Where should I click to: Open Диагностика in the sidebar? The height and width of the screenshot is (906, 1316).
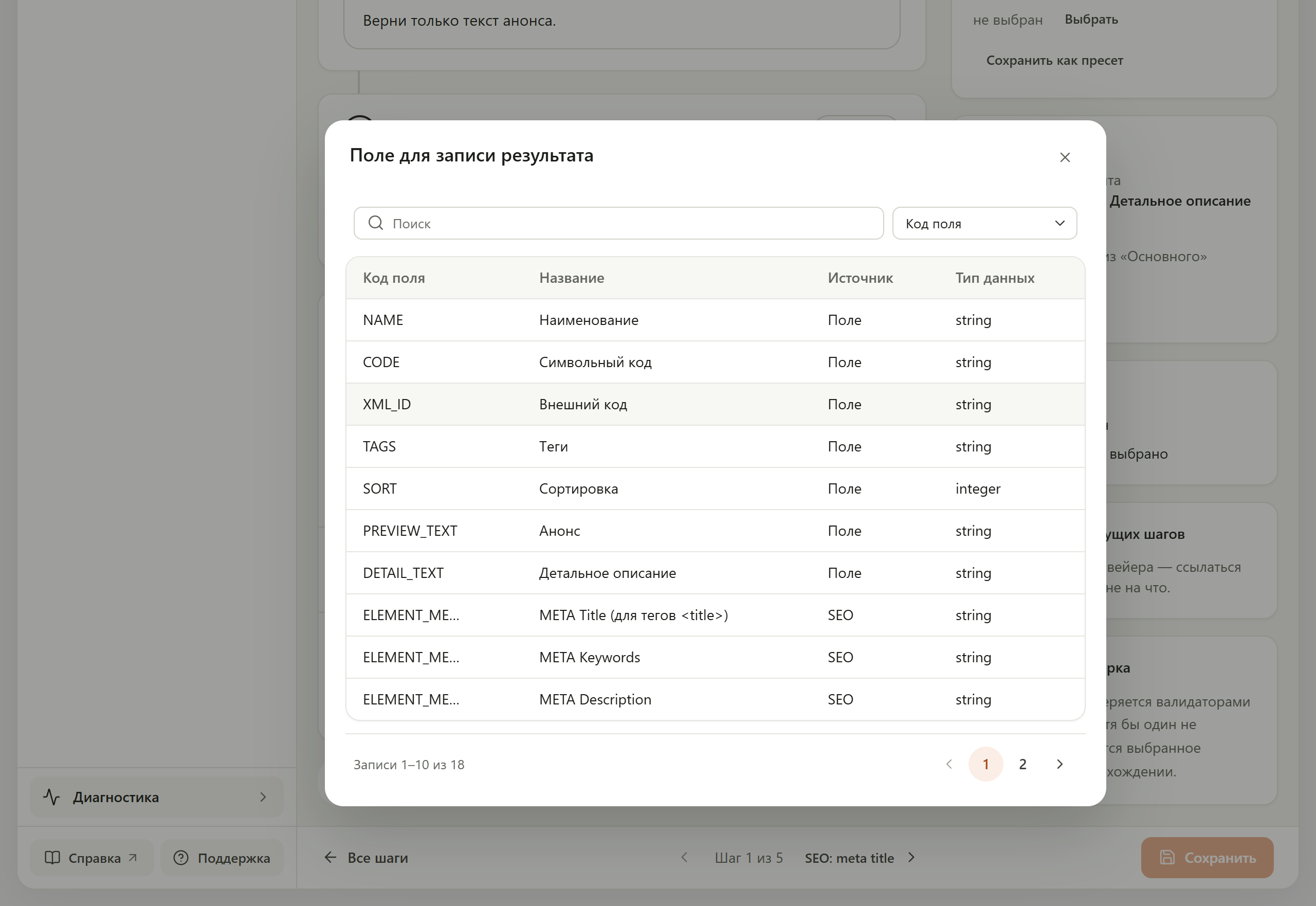(x=157, y=797)
